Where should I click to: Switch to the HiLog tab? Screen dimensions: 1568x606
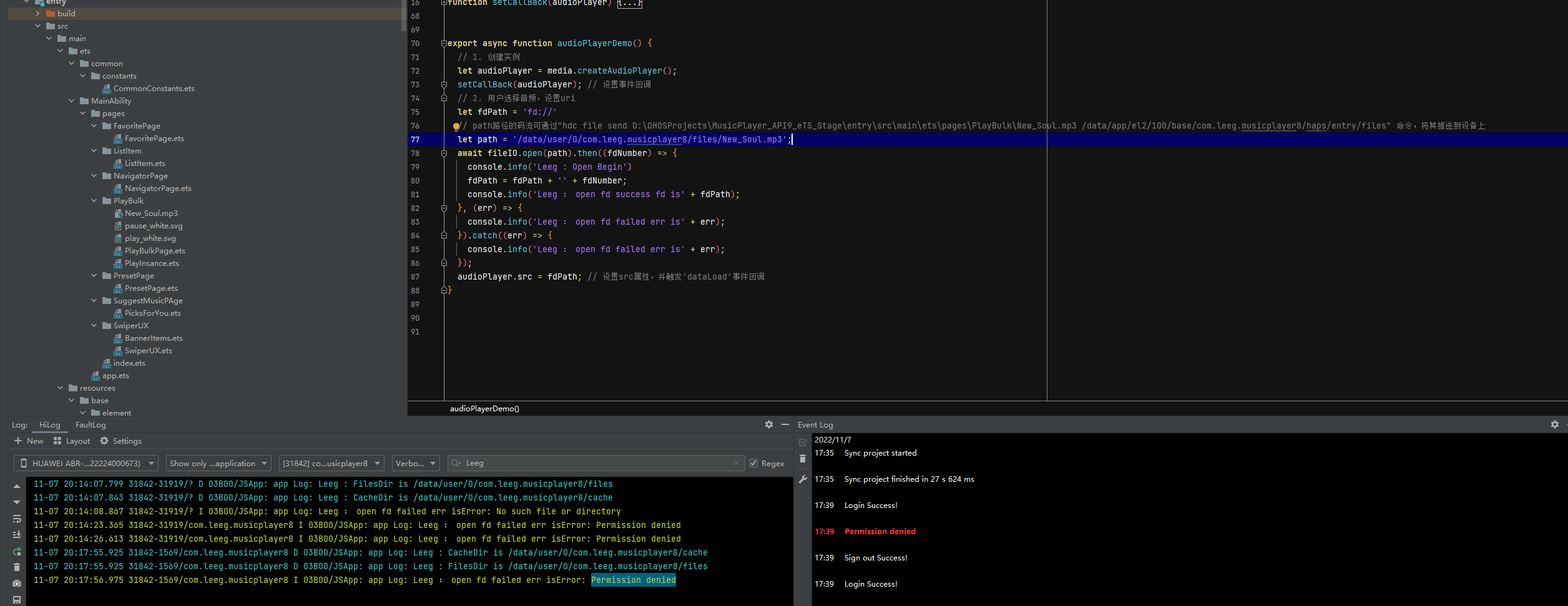click(x=50, y=425)
